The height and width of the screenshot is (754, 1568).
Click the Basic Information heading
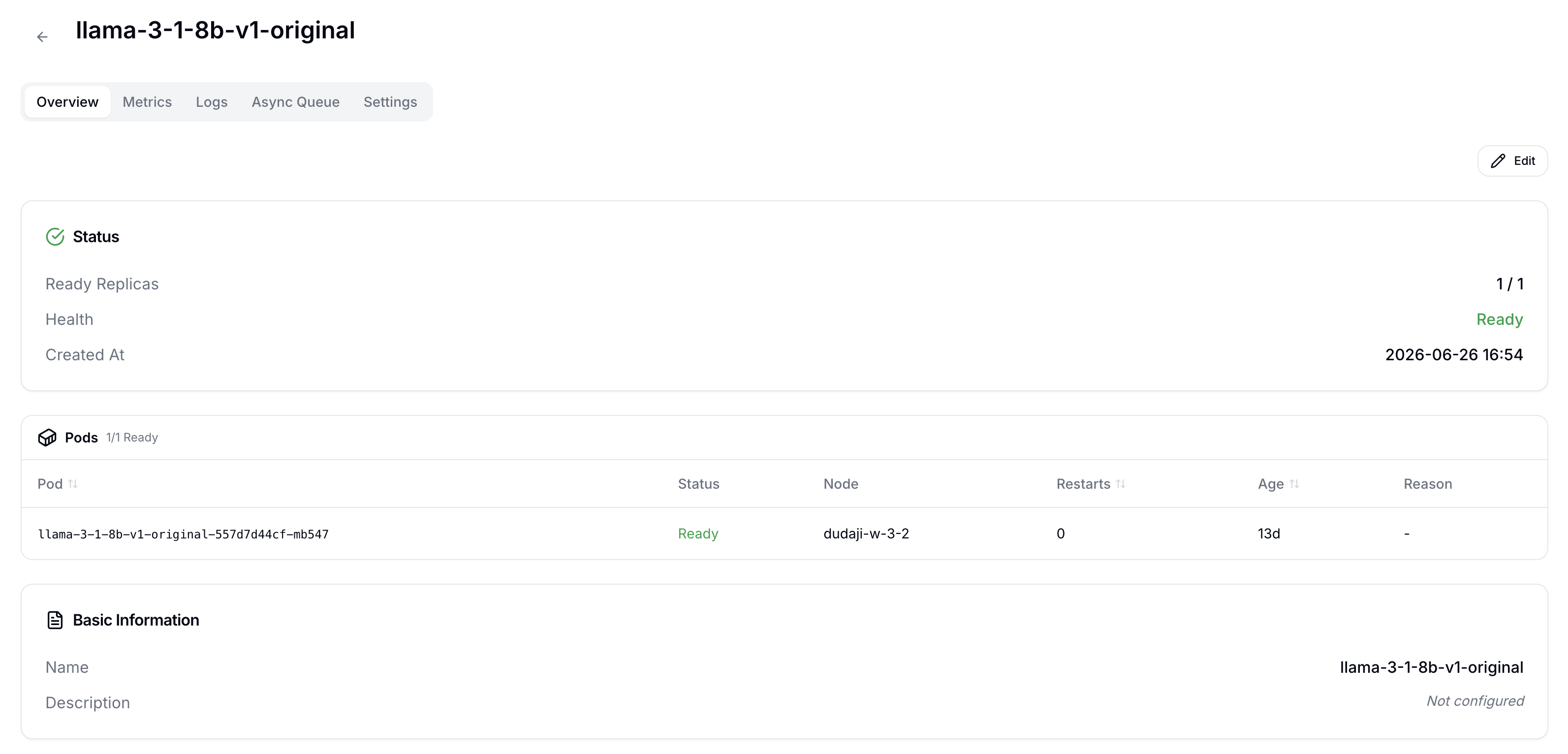pyautogui.click(x=136, y=620)
